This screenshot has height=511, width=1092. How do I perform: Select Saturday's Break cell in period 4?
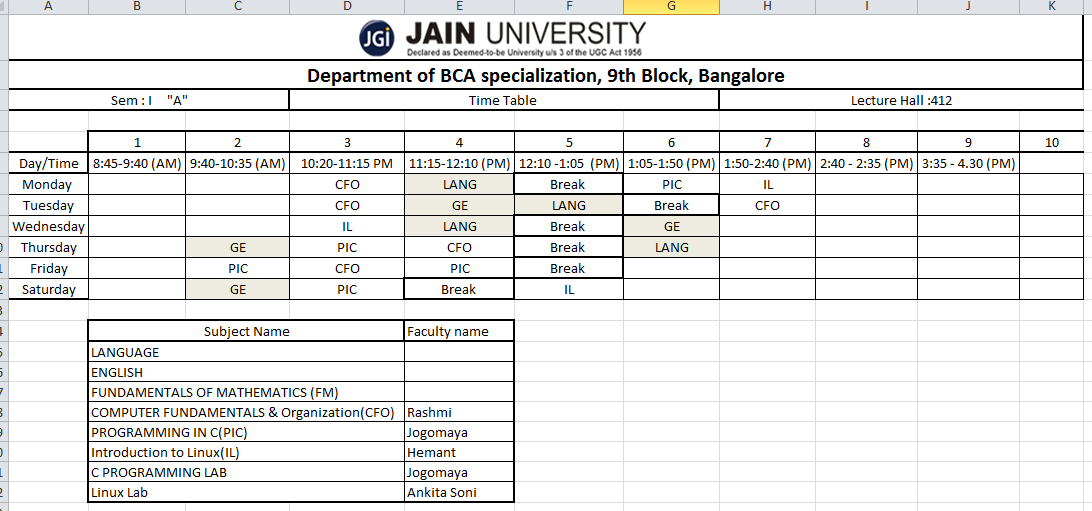(459, 289)
